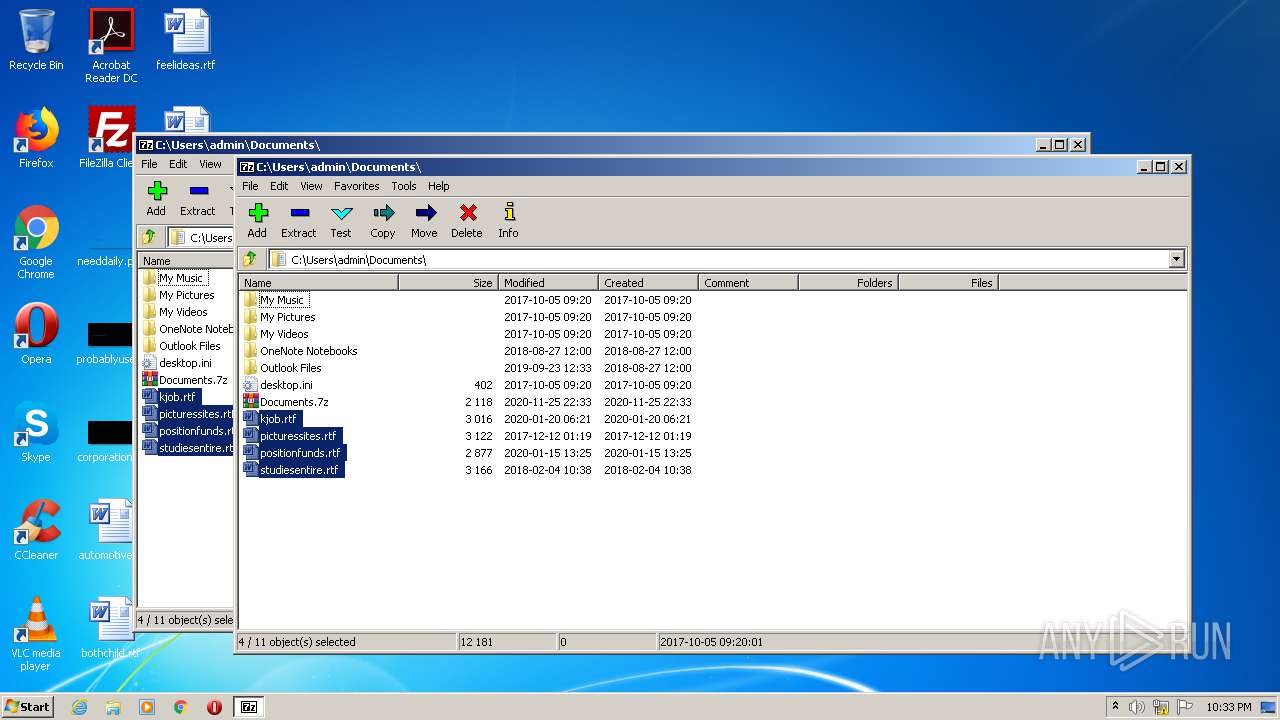The image size is (1280, 720).
Task: Open Acrobat Reader DC desktop shortcut
Action: [111, 46]
